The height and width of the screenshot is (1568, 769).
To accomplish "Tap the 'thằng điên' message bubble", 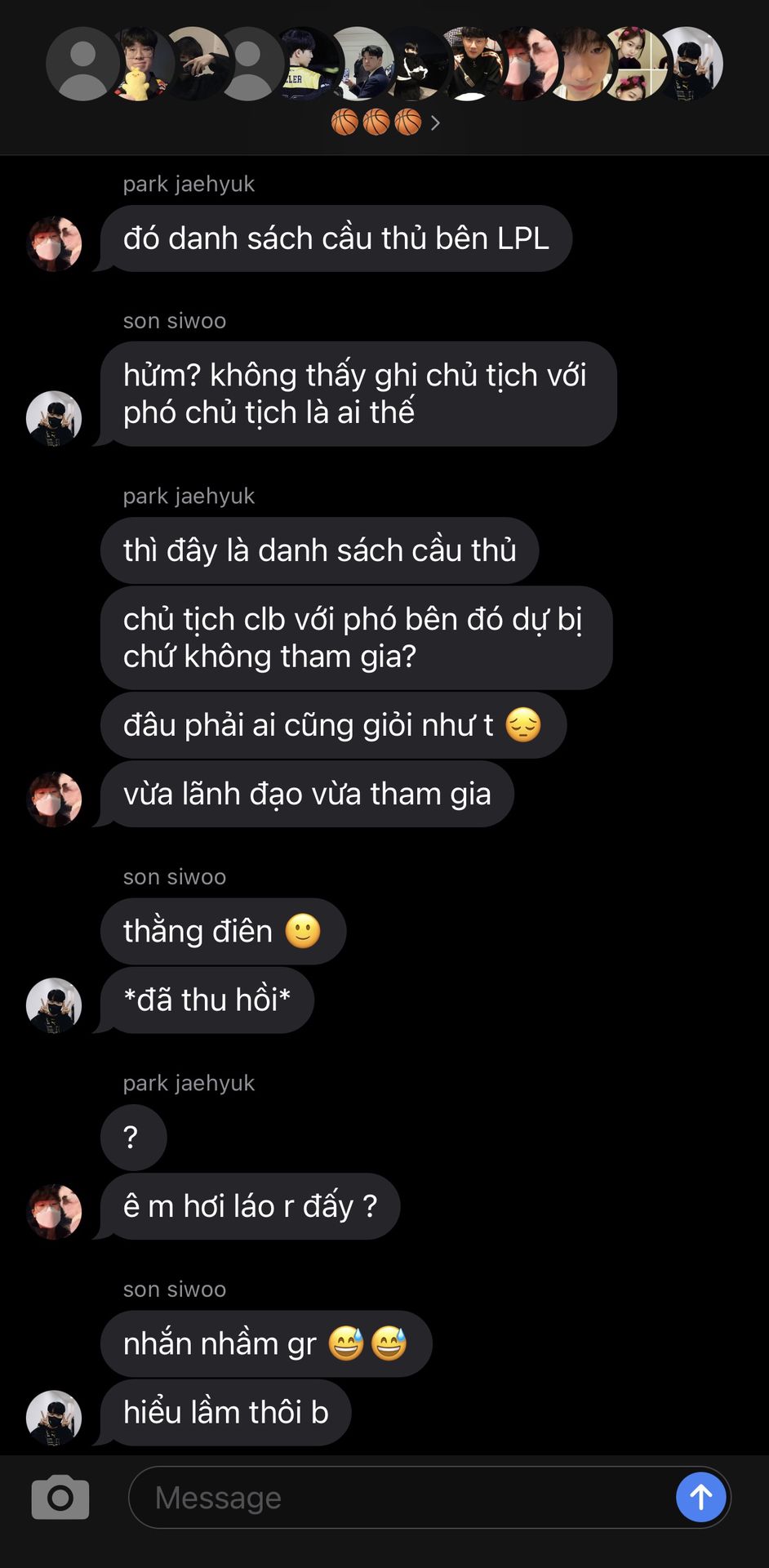I will click(x=223, y=931).
